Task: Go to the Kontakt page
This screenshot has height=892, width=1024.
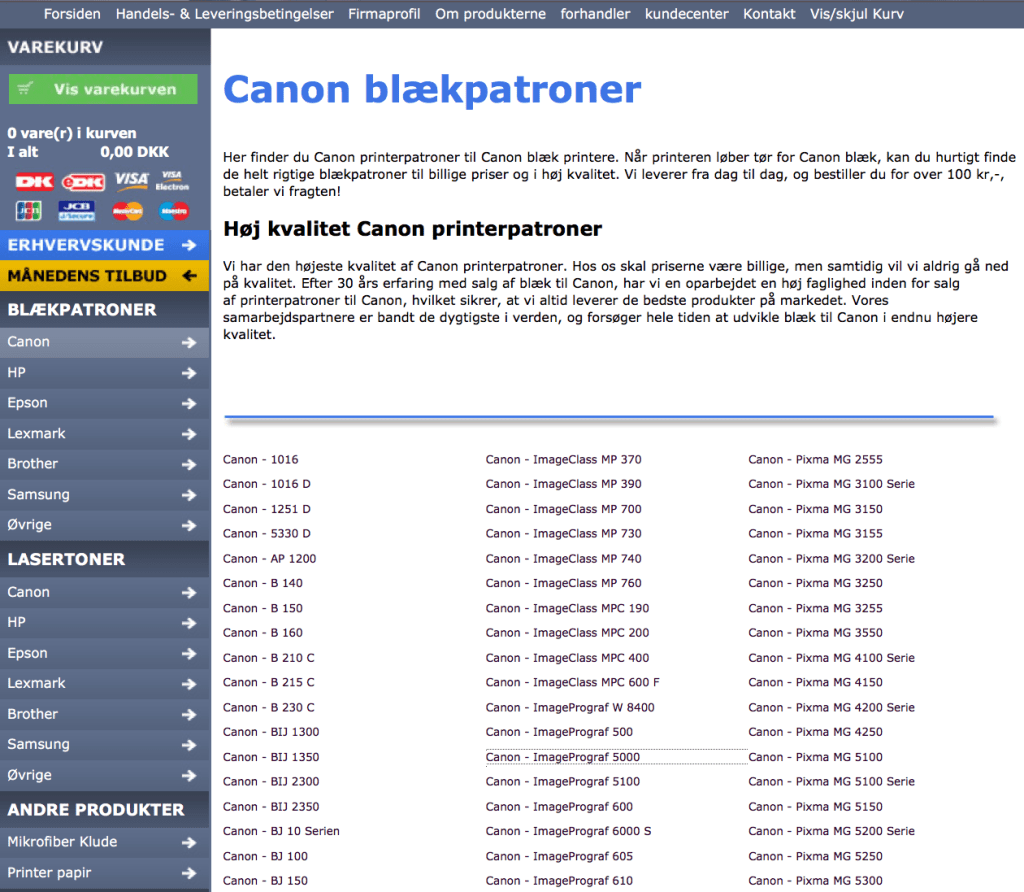Action: coord(769,14)
